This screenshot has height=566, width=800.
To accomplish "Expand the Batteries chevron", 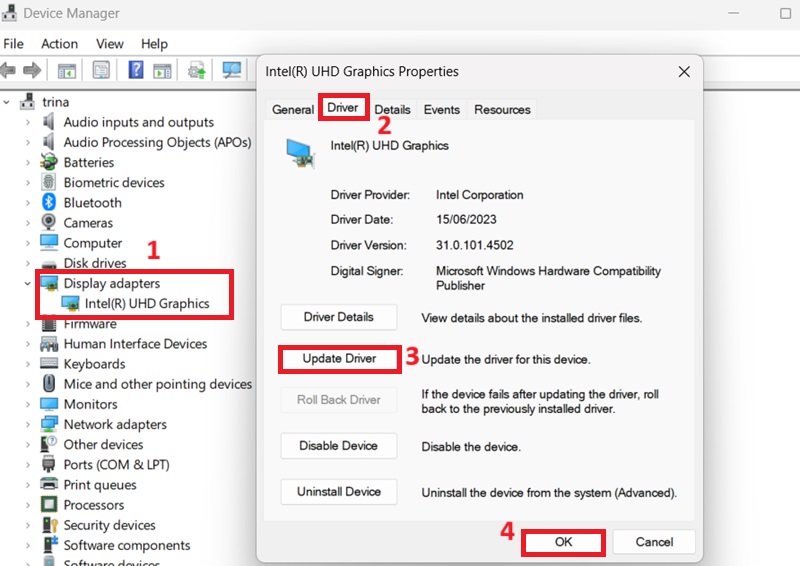I will pyautogui.click(x=28, y=162).
